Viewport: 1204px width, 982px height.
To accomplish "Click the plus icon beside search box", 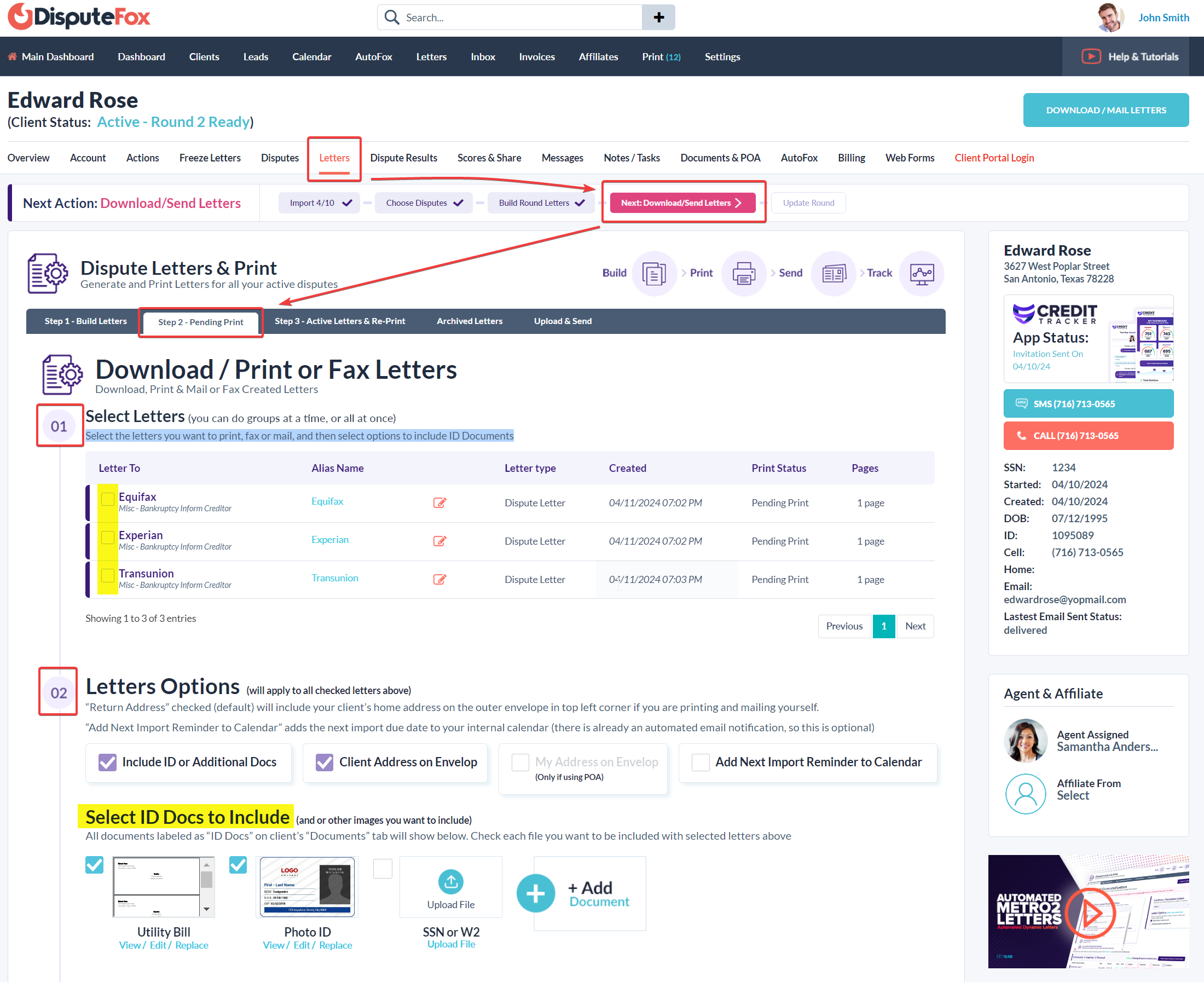I will 658,18.
